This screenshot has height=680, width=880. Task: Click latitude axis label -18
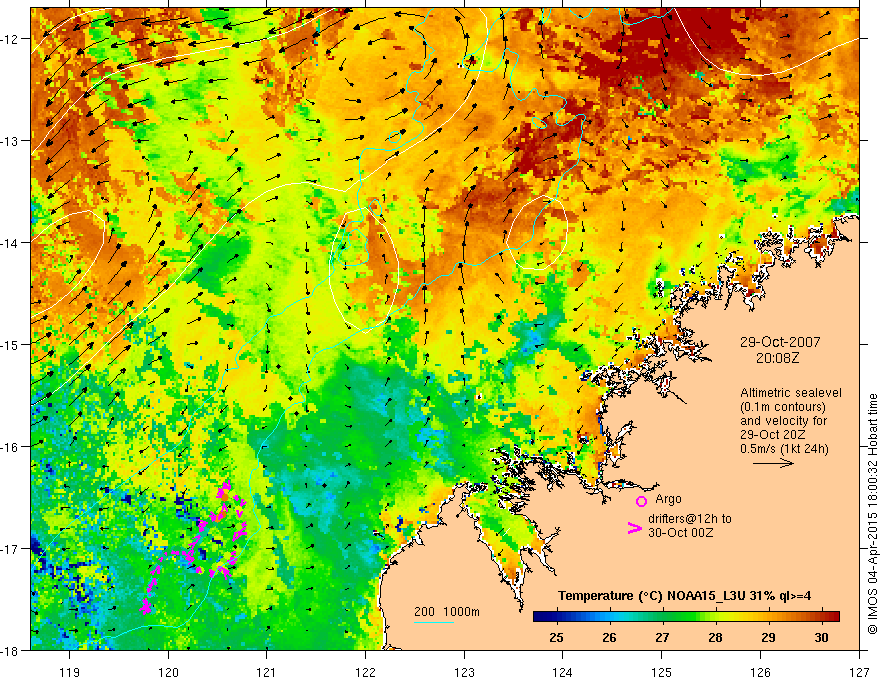tap(9, 650)
